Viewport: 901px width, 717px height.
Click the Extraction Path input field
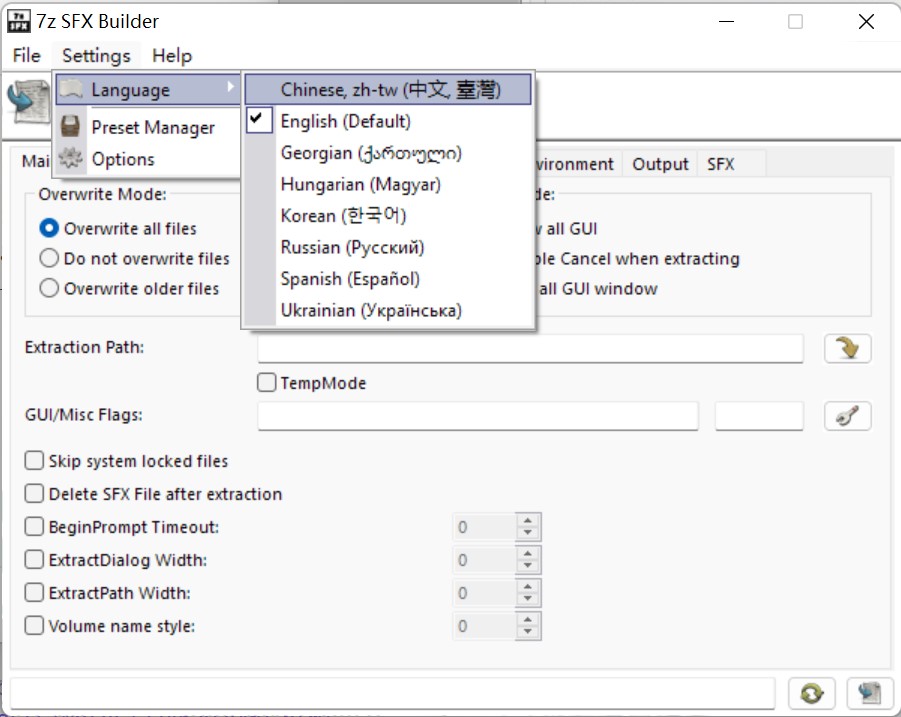pos(530,348)
